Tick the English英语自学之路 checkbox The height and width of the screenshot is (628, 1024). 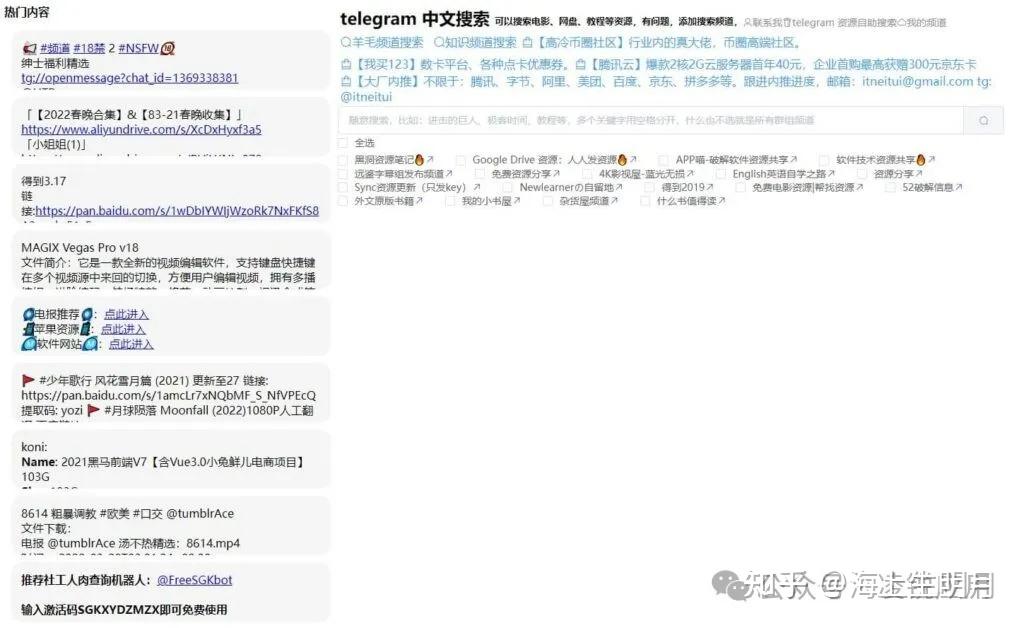pyautogui.click(x=721, y=174)
